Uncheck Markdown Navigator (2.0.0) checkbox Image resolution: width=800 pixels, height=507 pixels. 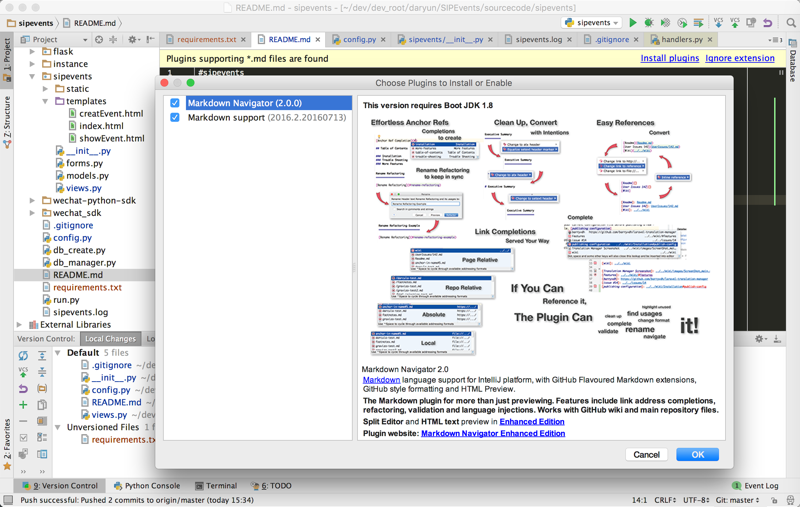click(x=175, y=103)
